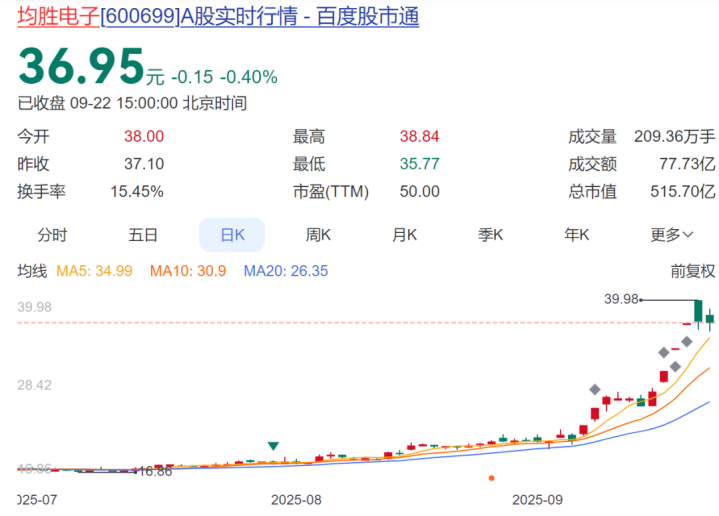Click the 39.98 high price annotation
The height and width of the screenshot is (516, 719).
[x=621, y=299]
